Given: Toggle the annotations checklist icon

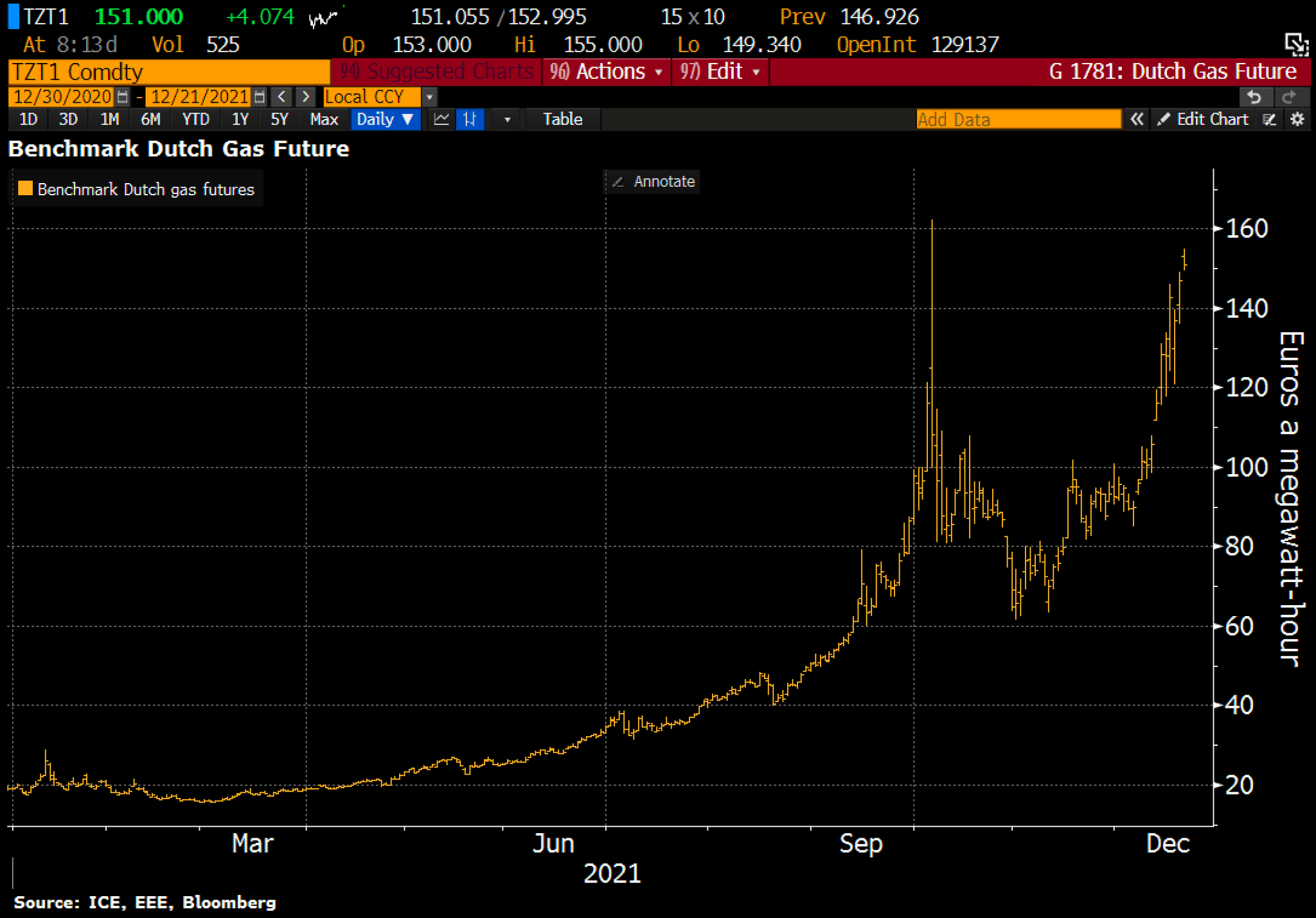Looking at the screenshot, I should coord(1269,119).
